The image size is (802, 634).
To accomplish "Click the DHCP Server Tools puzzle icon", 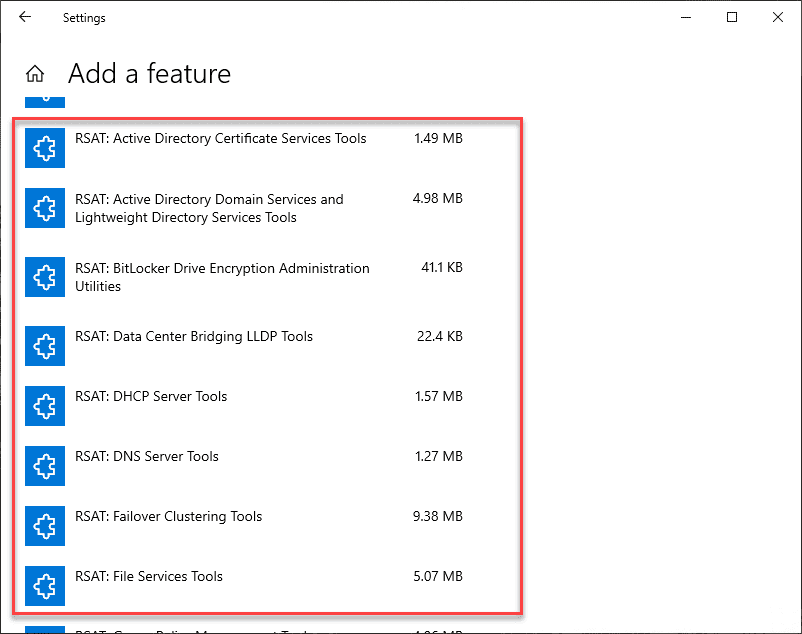I will point(45,406).
